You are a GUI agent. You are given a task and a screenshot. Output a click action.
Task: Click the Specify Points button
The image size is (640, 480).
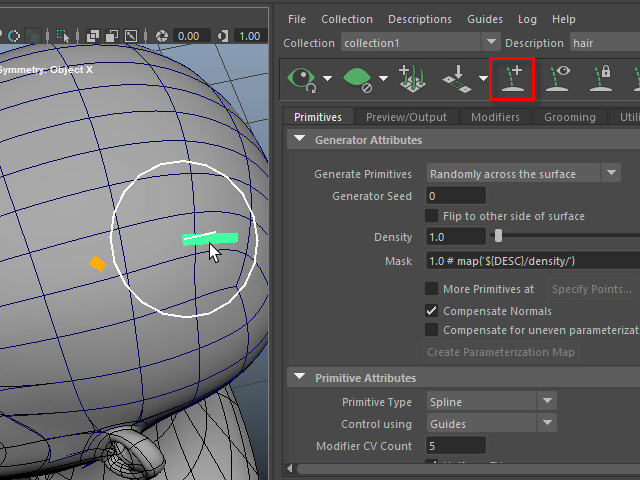[x=591, y=289]
